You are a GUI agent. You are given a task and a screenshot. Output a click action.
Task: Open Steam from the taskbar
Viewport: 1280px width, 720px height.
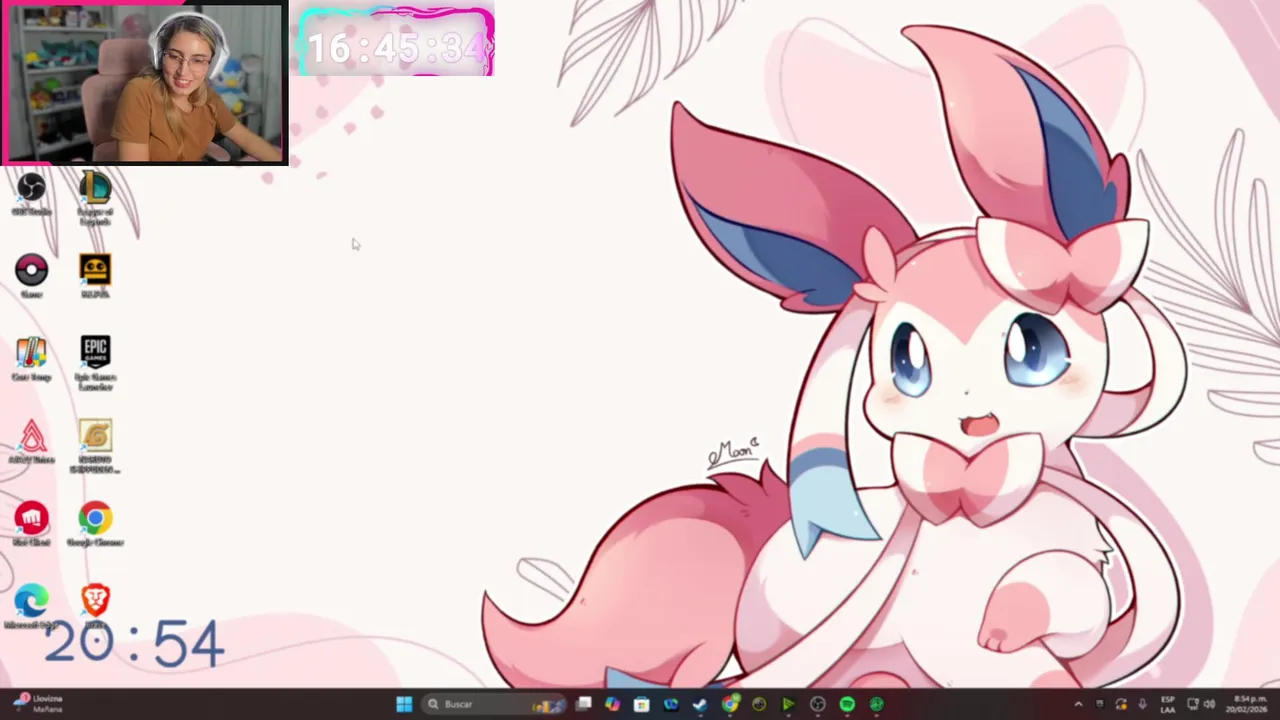(x=700, y=704)
